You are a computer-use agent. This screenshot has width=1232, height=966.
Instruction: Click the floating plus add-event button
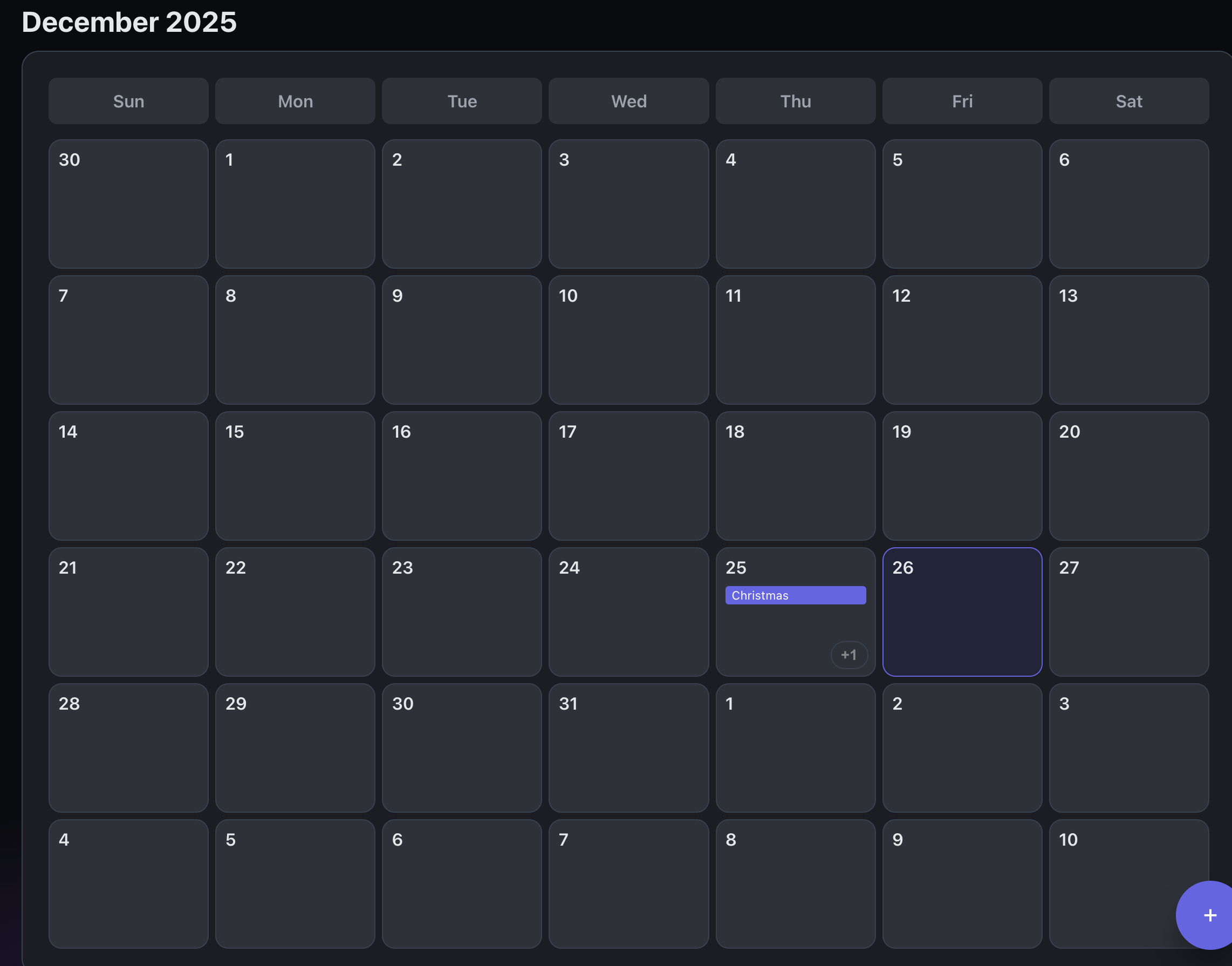[x=1209, y=915]
